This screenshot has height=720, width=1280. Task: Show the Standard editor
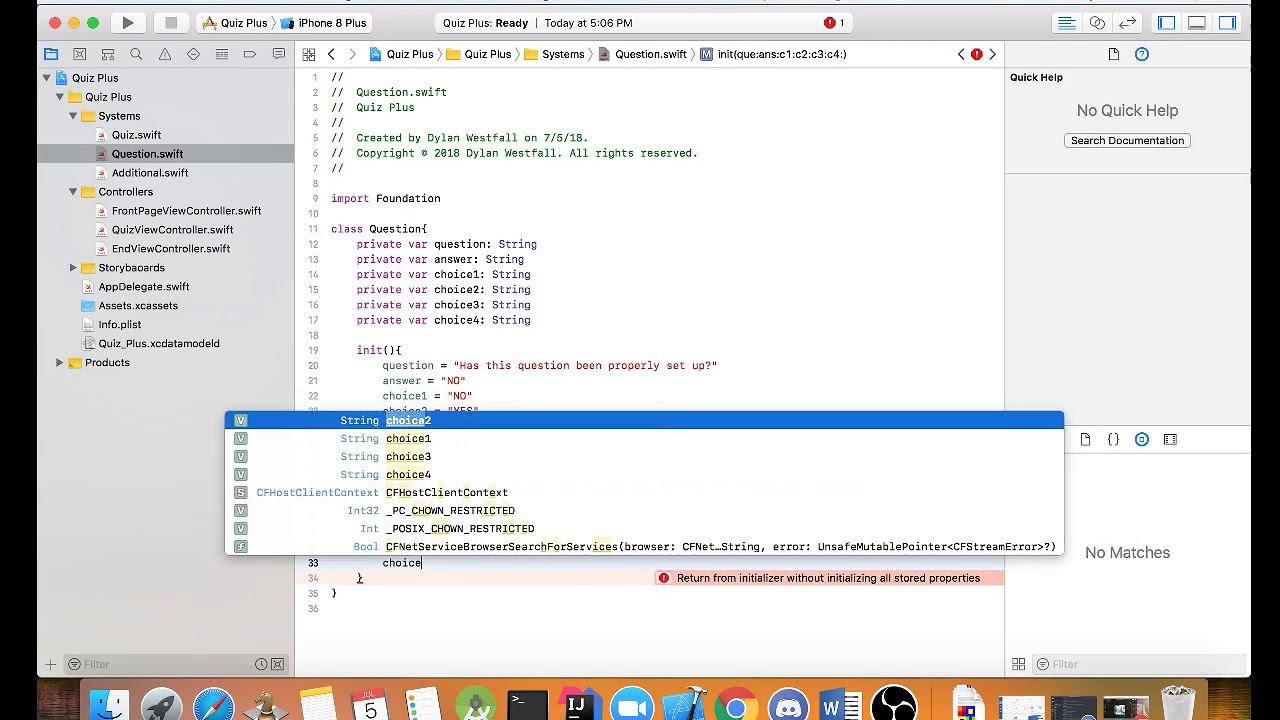click(x=1067, y=22)
